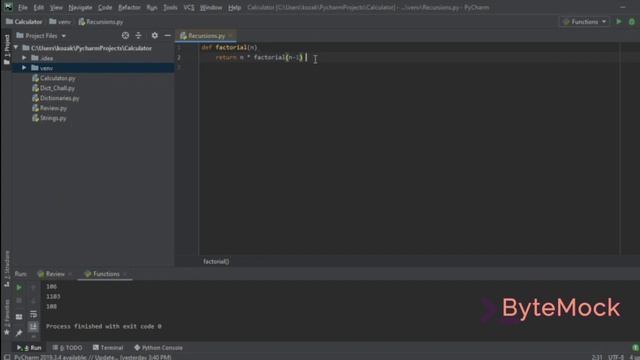Image resolution: width=640 pixels, height=360 pixels.
Task: Click the factorial() breadcrumb below editor
Action: coord(216,262)
